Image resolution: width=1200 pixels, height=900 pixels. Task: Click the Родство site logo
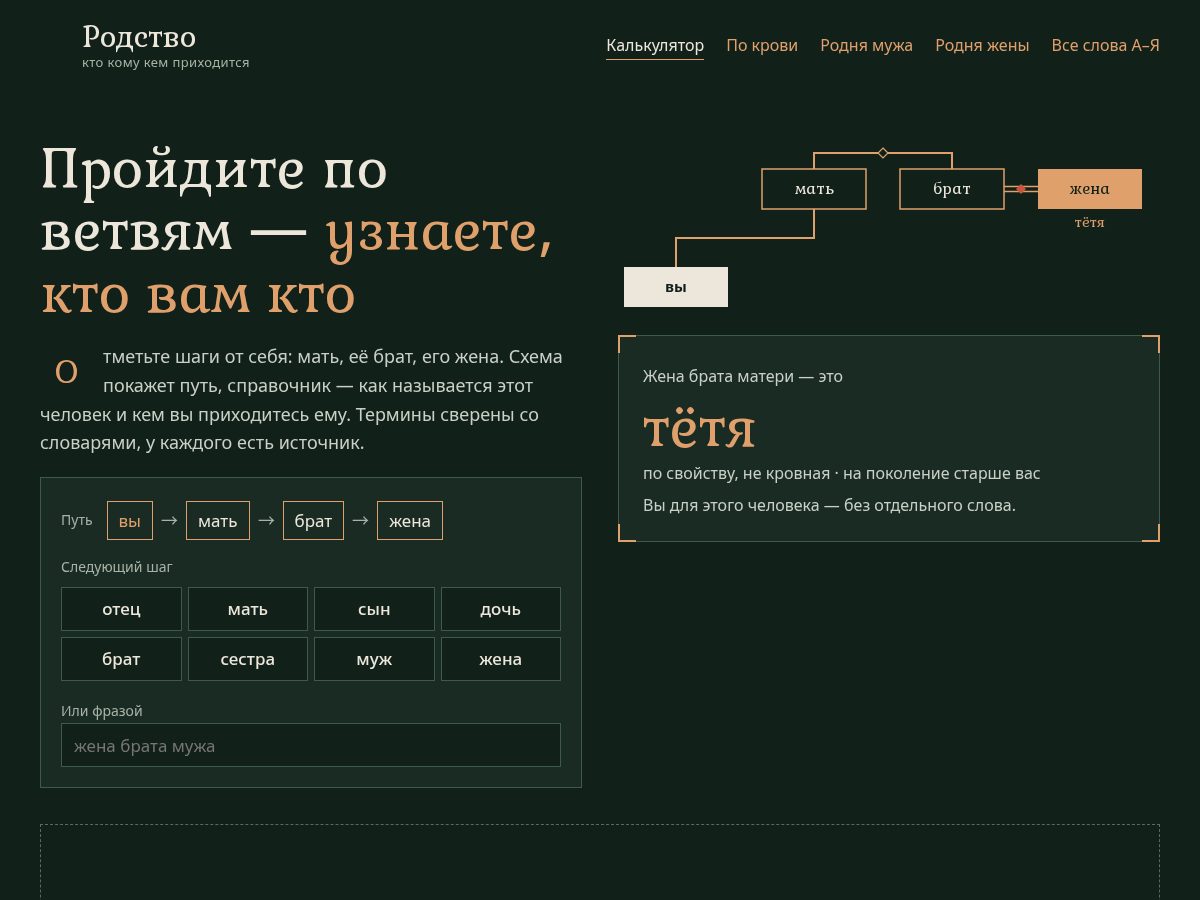click(x=139, y=37)
